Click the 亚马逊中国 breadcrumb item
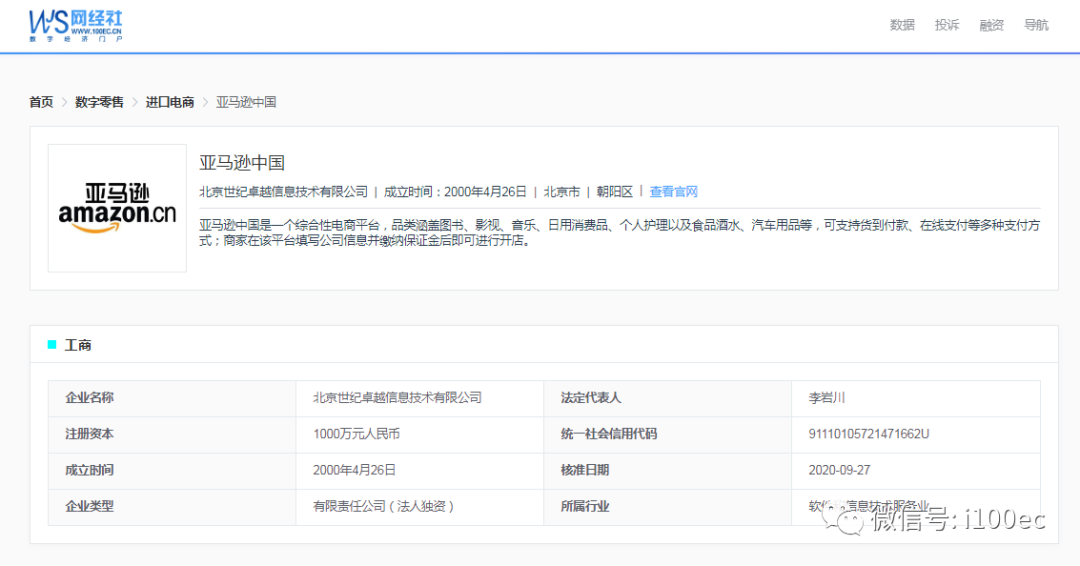The height and width of the screenshot is (566, 1080). [x=246, y=102]
